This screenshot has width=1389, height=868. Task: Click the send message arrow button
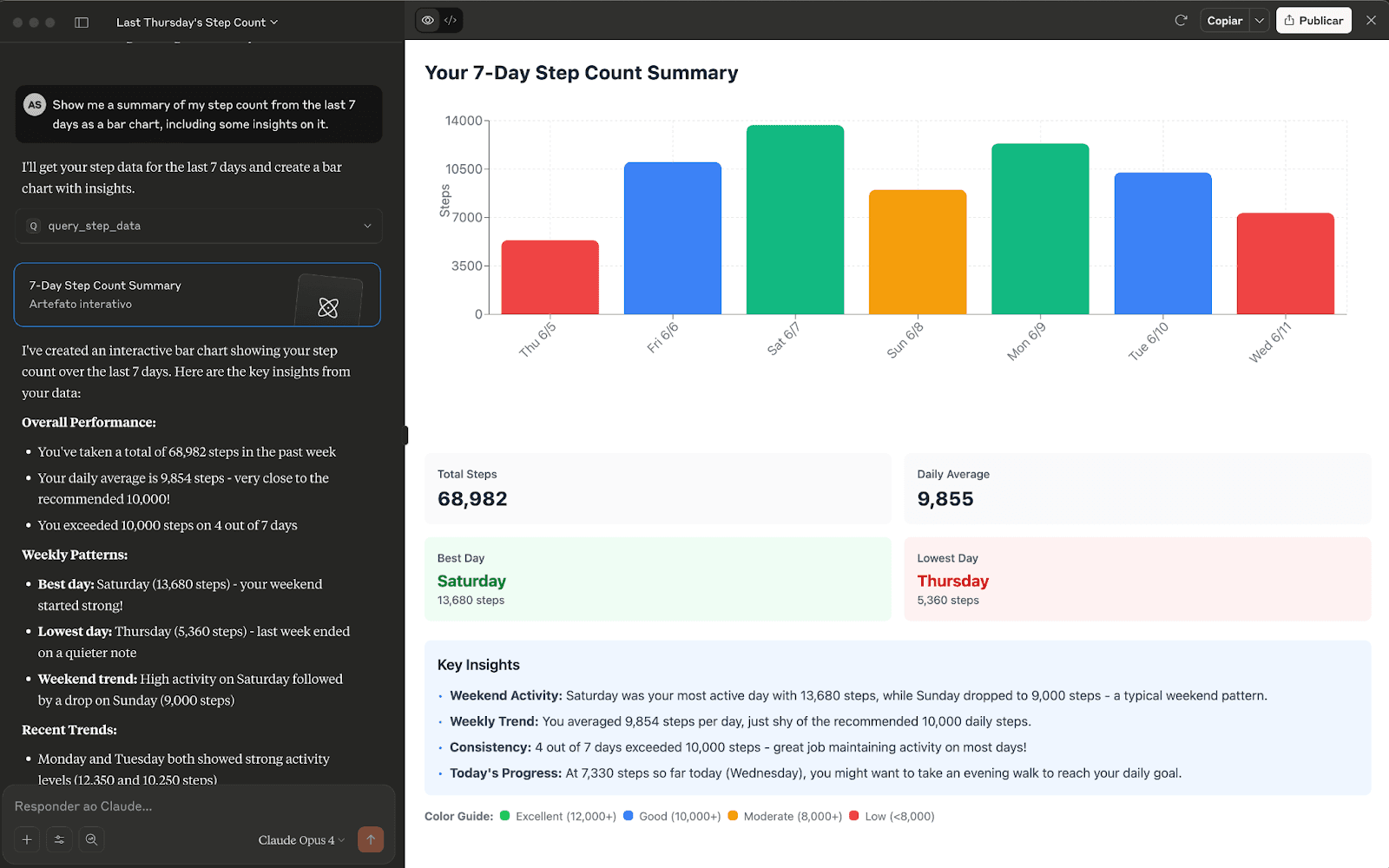[371, 839]
